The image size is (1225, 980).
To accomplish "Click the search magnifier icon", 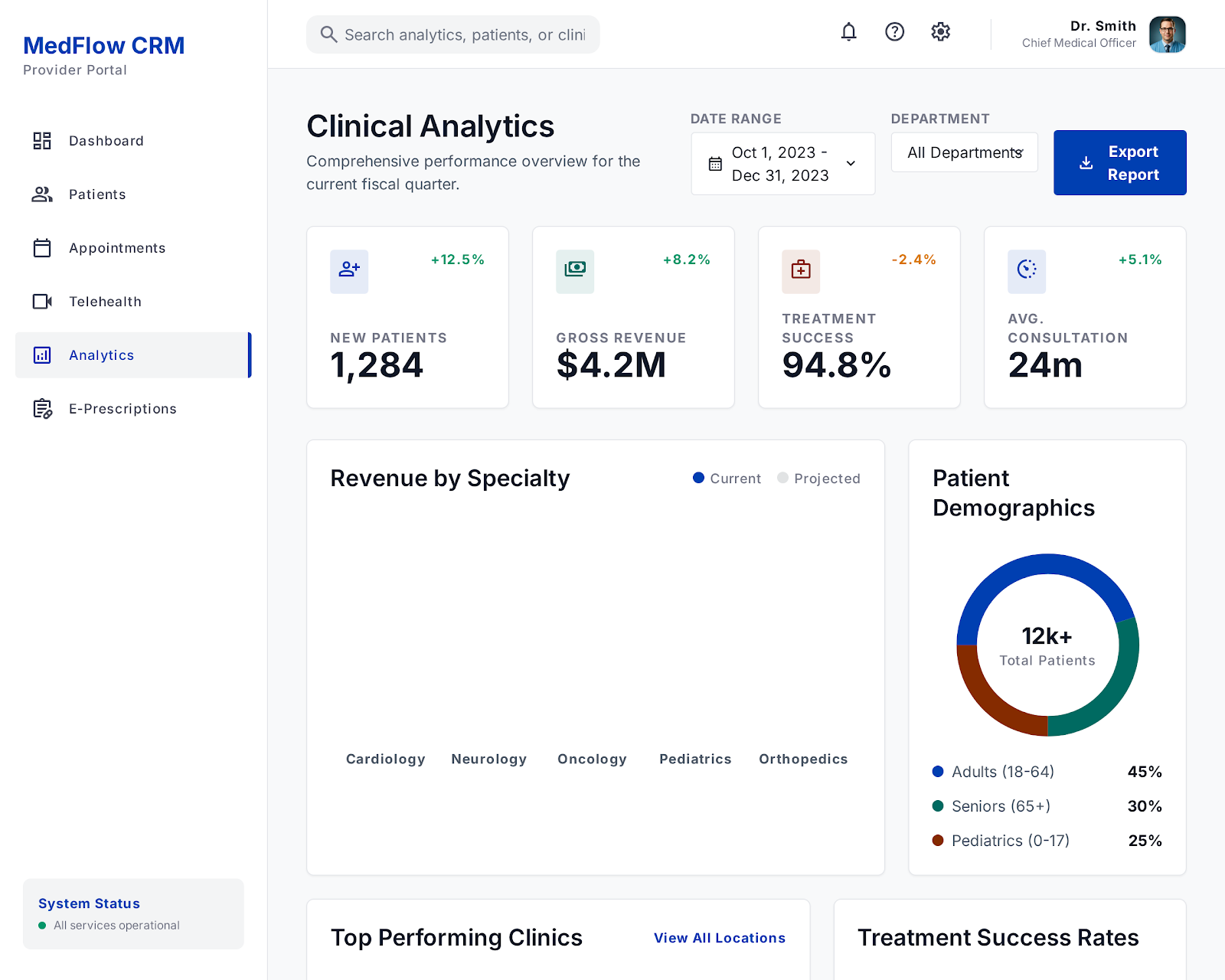I will click(328, 34).
